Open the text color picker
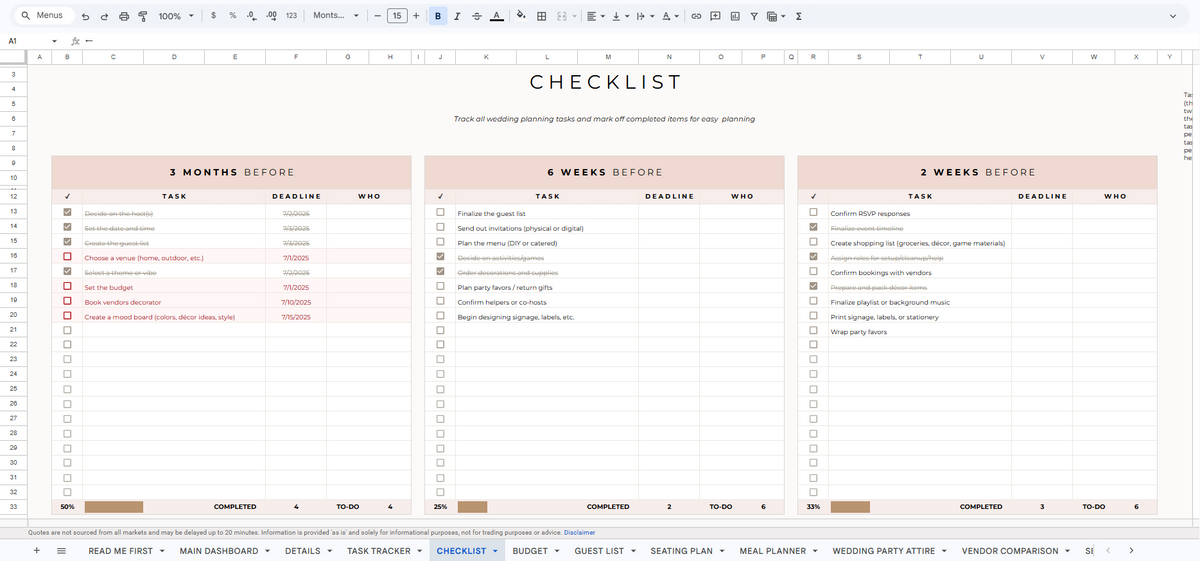This screenshot has width=1200, height=561. coord(496,16)
